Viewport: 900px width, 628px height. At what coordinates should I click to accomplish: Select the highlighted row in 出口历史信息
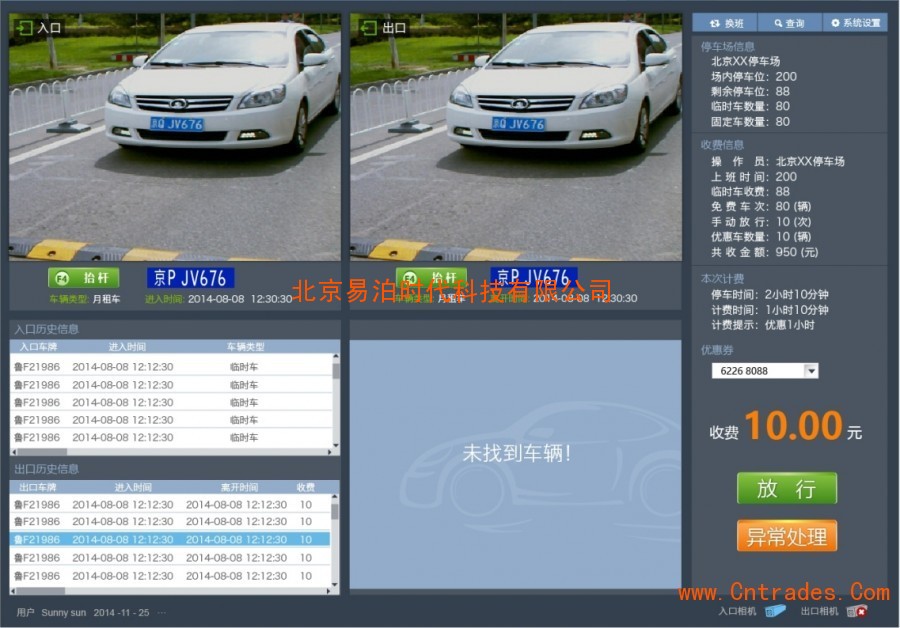coord(170,539)
